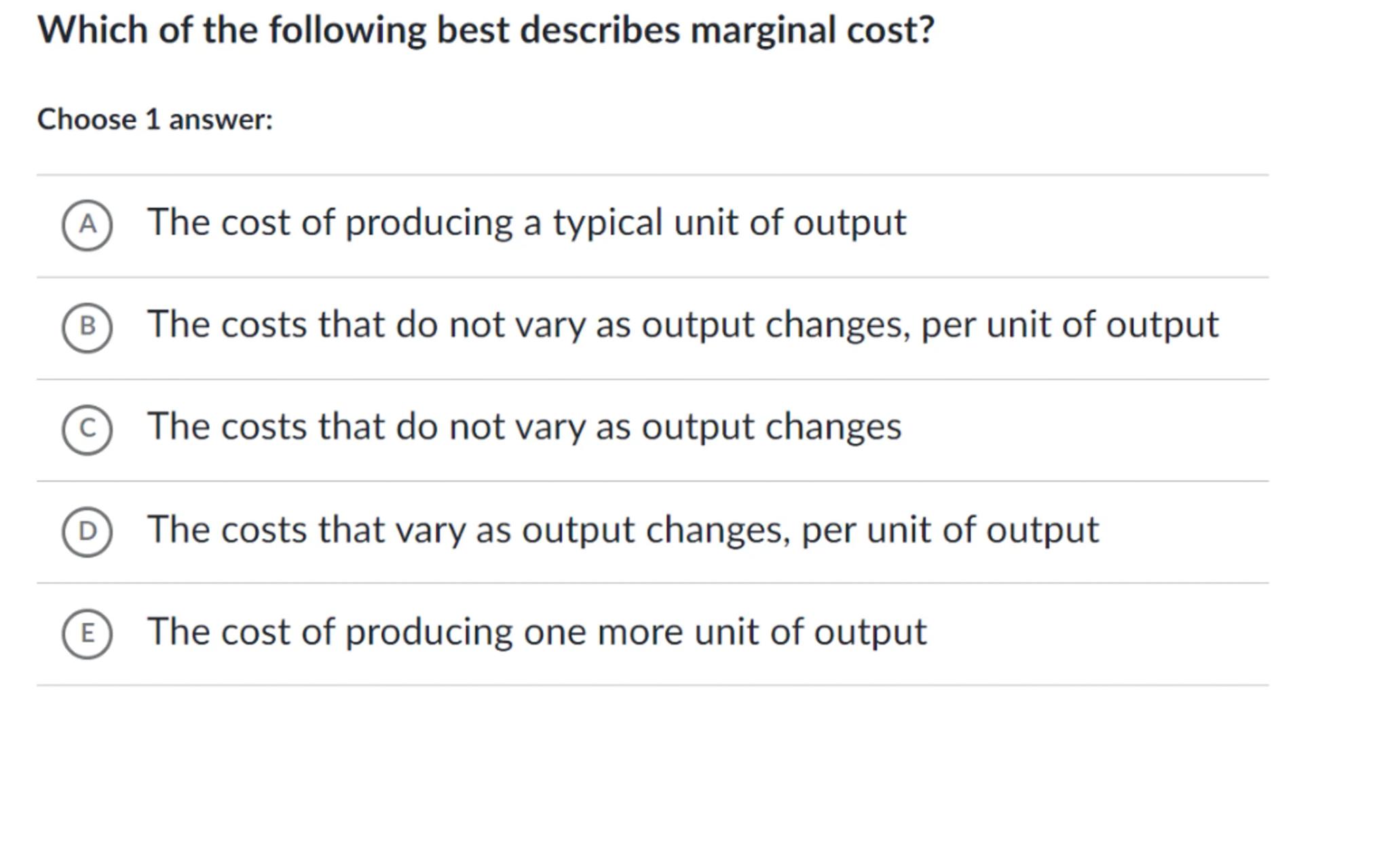Choose the circled B option marker

tap(88, 327)
